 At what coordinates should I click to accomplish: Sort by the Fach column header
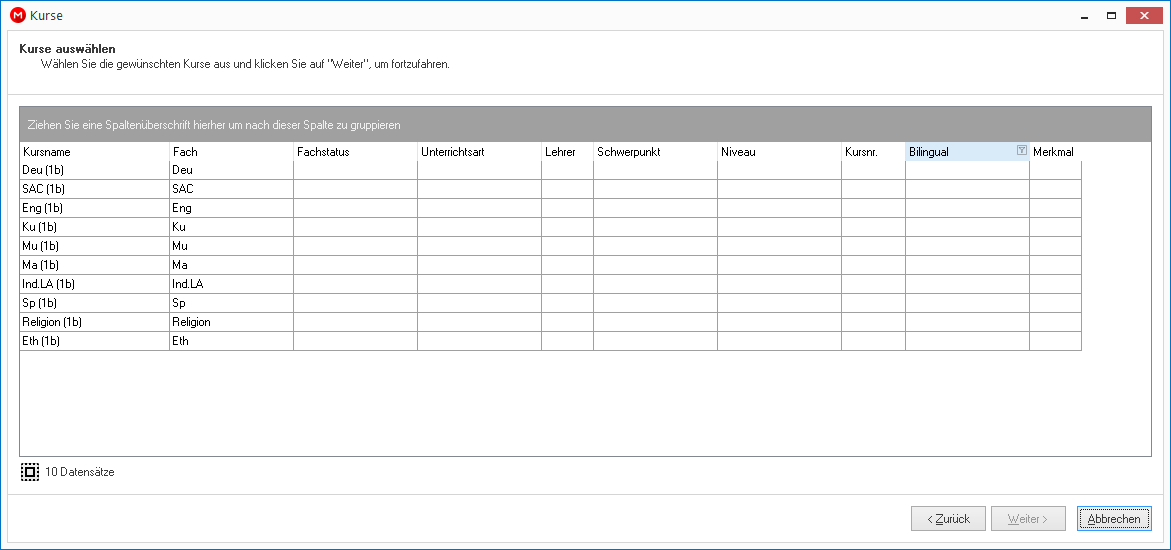coord(232,152)
